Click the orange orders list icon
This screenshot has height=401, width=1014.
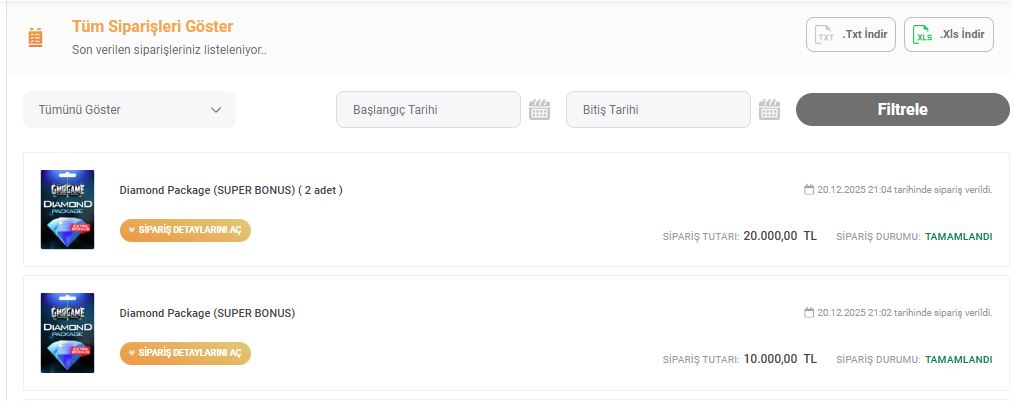36,37
